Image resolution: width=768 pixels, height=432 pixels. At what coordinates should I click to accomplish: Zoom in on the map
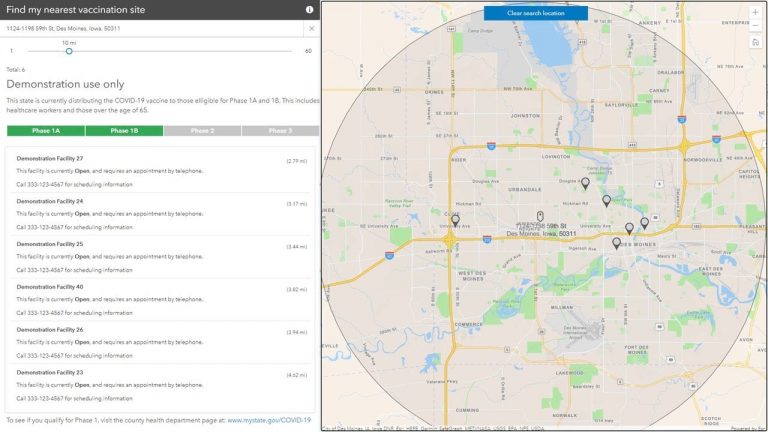point(755,12)
